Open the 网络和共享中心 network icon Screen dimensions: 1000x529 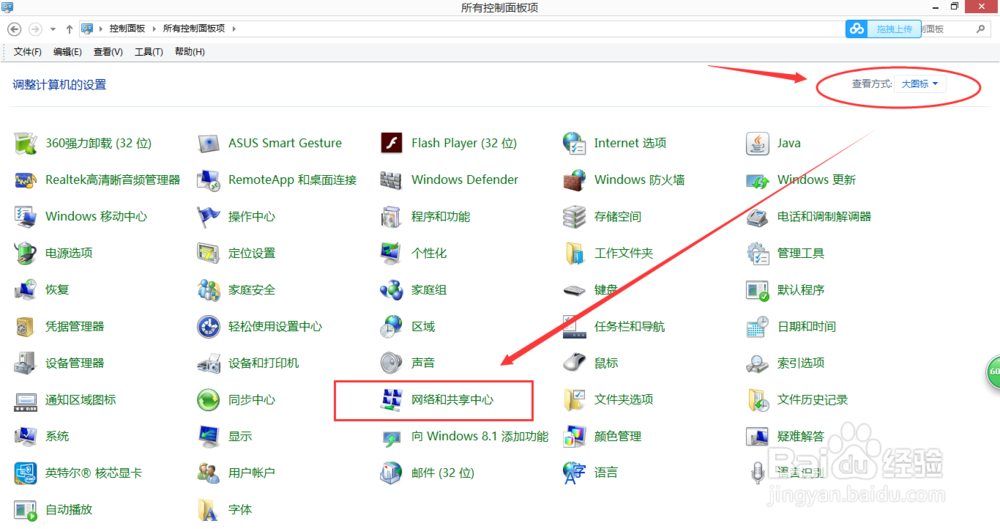tap(391, 400)
